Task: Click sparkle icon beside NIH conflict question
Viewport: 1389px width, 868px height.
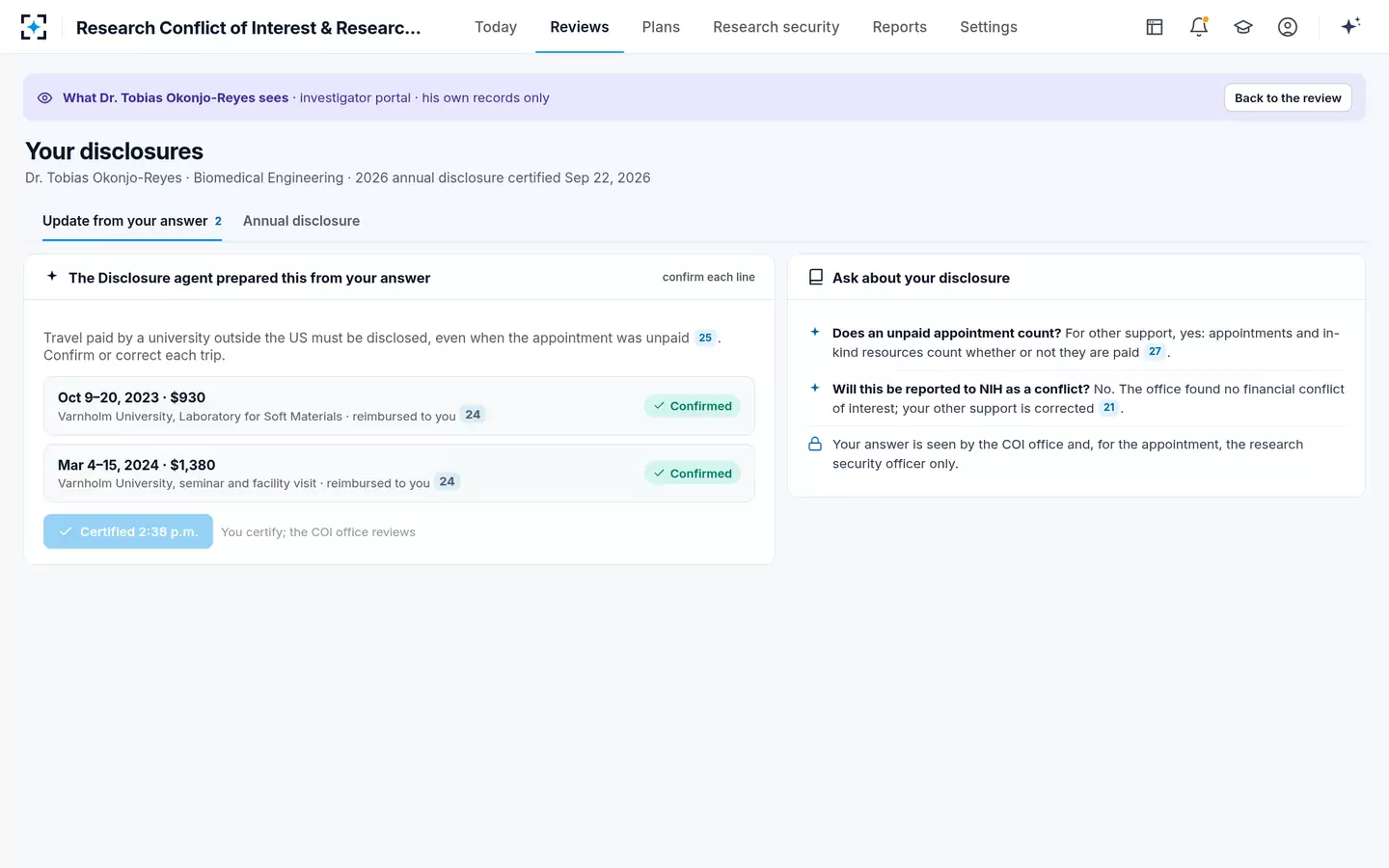Action: click(815, 388)
